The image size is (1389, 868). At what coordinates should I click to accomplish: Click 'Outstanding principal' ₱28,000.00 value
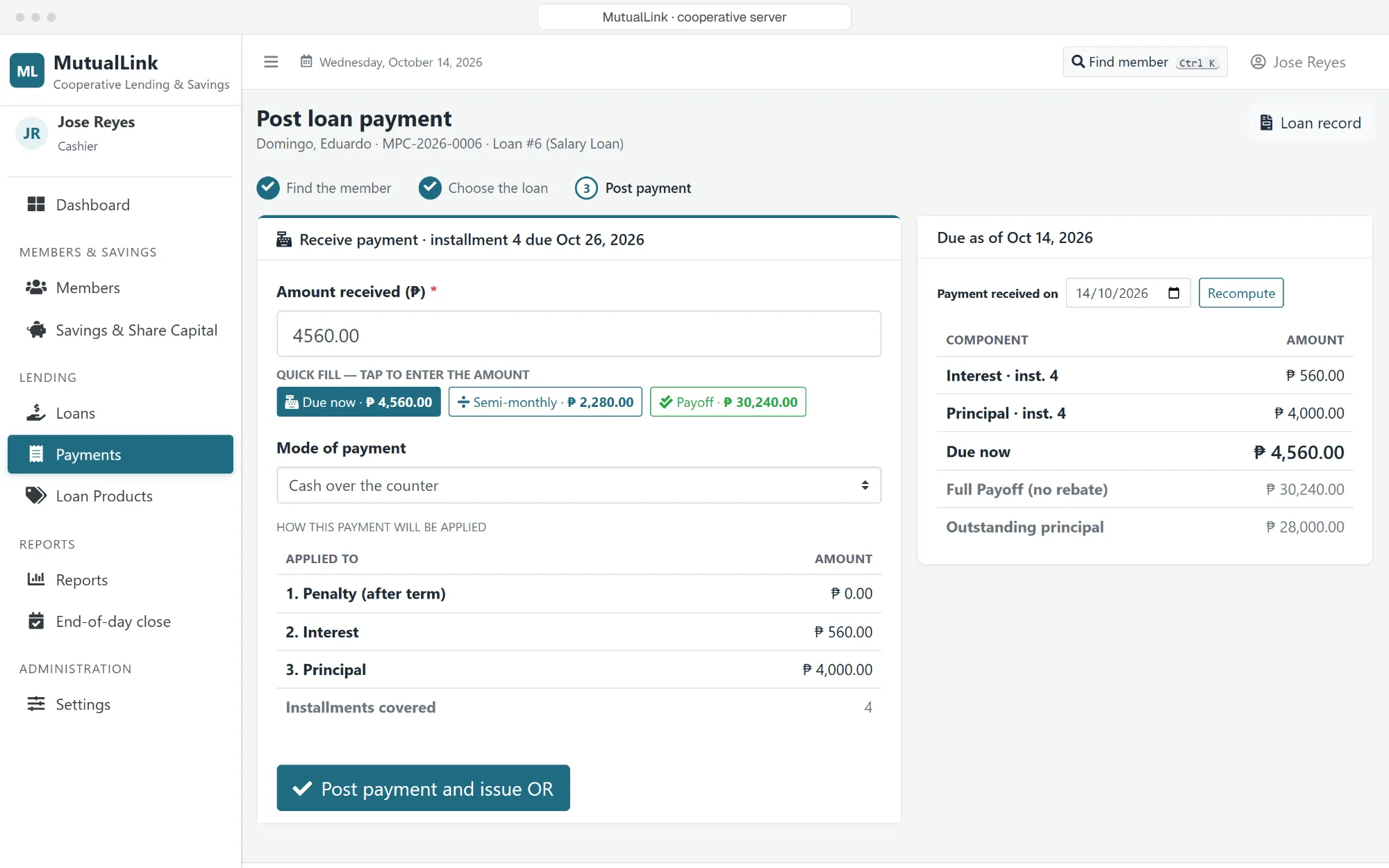click(x=1305, y=527)
